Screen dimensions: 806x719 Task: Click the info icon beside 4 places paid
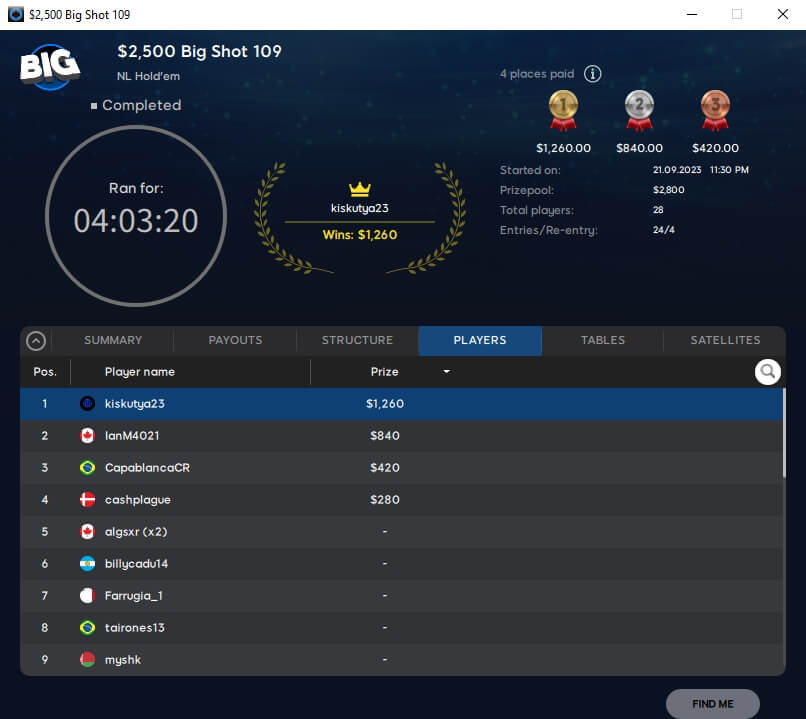592,74
